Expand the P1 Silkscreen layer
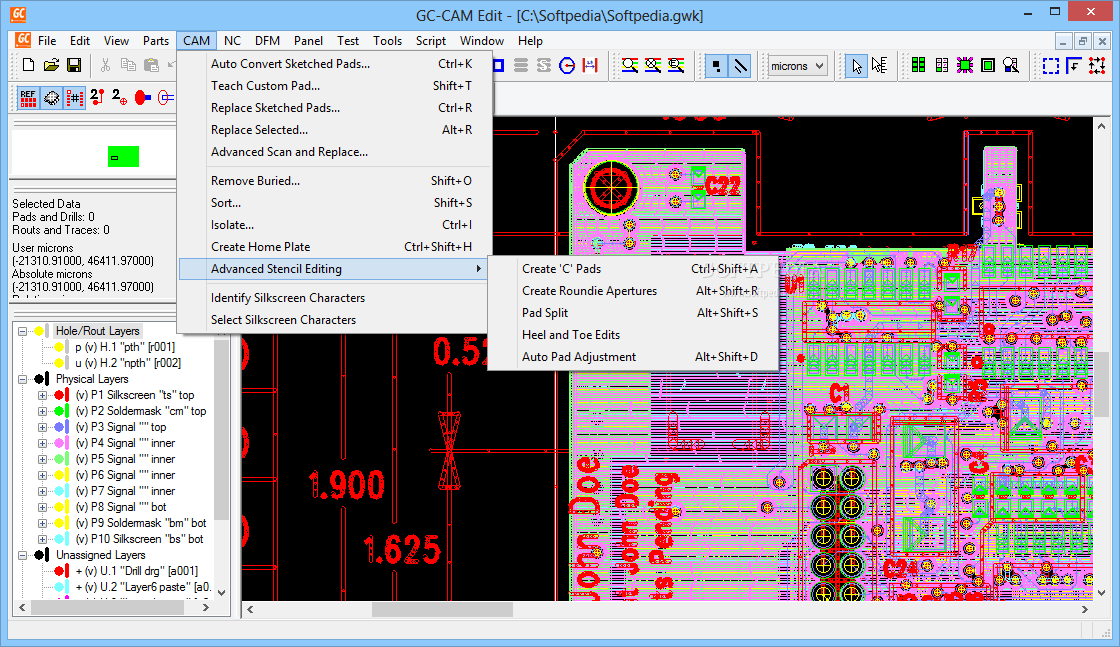Viewport: 1120px width, 647px height. [42, 395]
